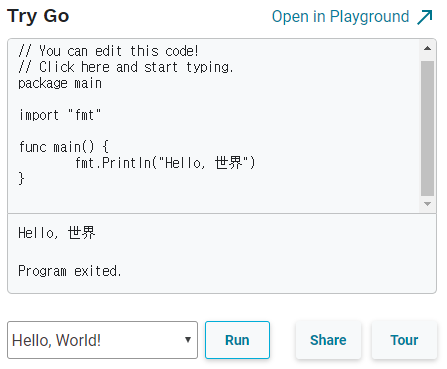Open the Tour button

pyautogui.click(x=404, y=340)
